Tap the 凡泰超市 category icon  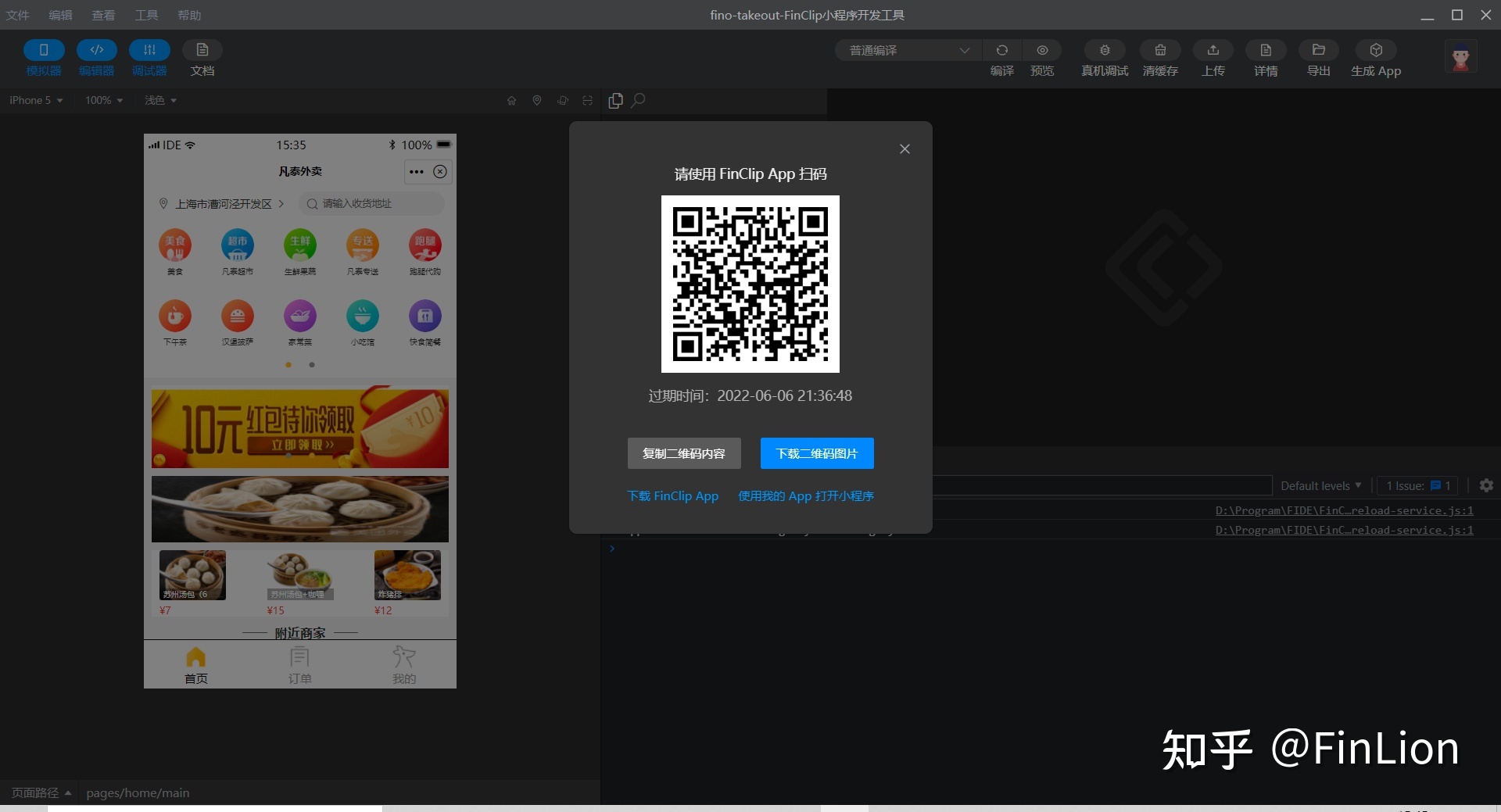[x=238, y=245]
